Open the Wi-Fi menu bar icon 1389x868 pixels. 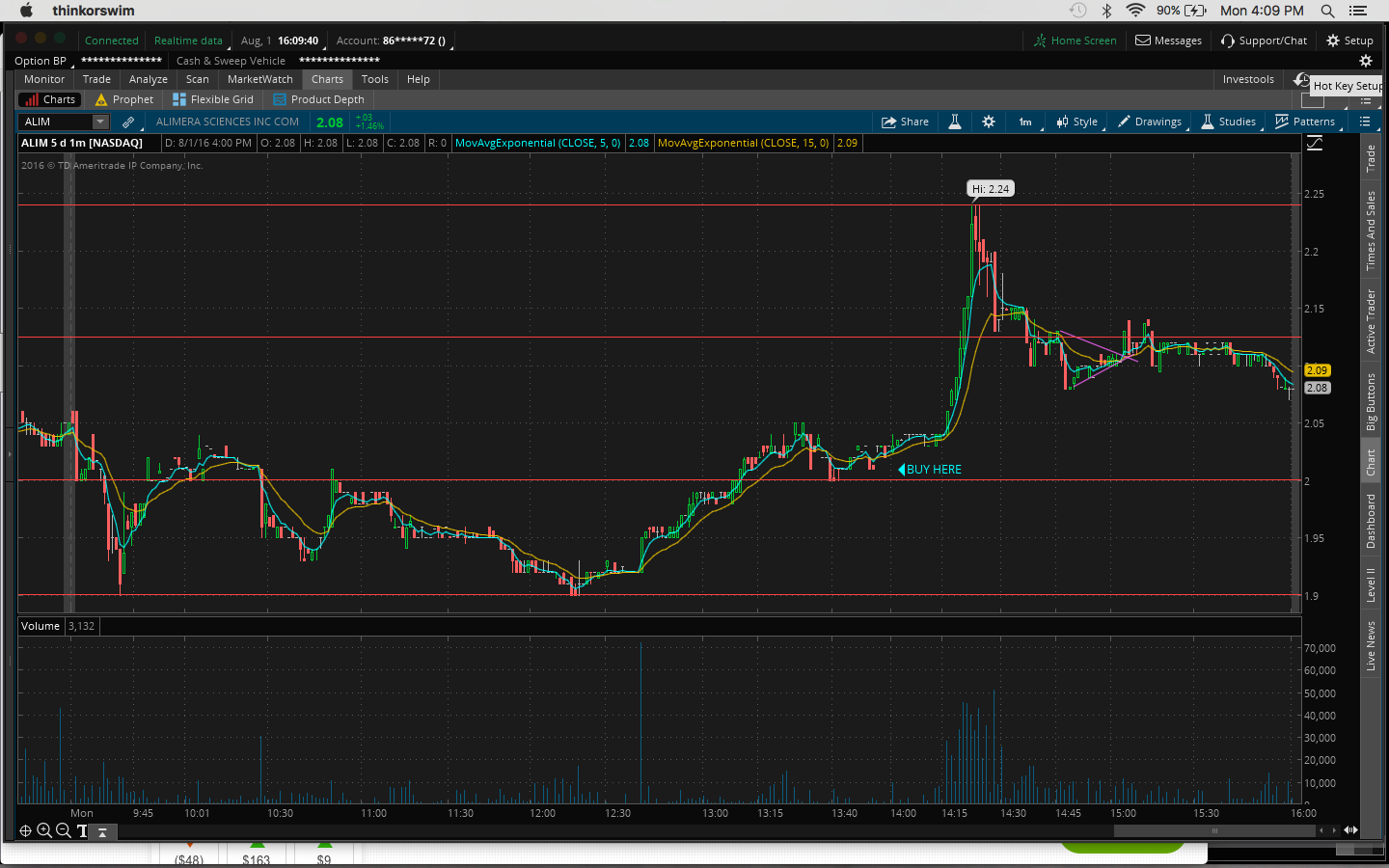tap(1136, 11)
